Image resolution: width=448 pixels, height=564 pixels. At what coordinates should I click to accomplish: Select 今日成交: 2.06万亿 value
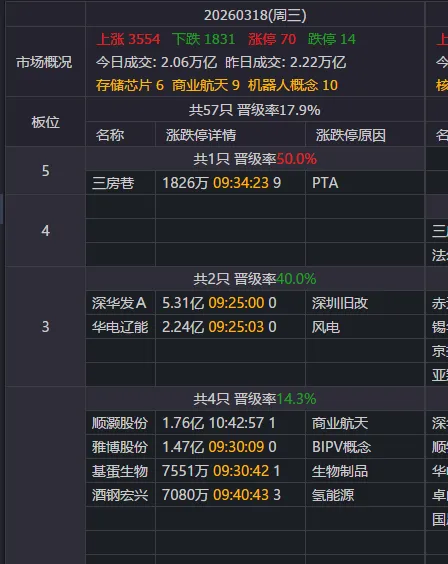156,62
